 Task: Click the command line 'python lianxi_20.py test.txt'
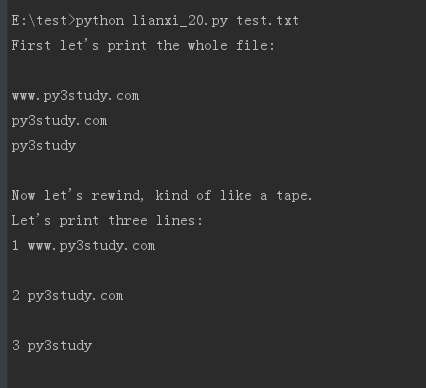[187, 21]
